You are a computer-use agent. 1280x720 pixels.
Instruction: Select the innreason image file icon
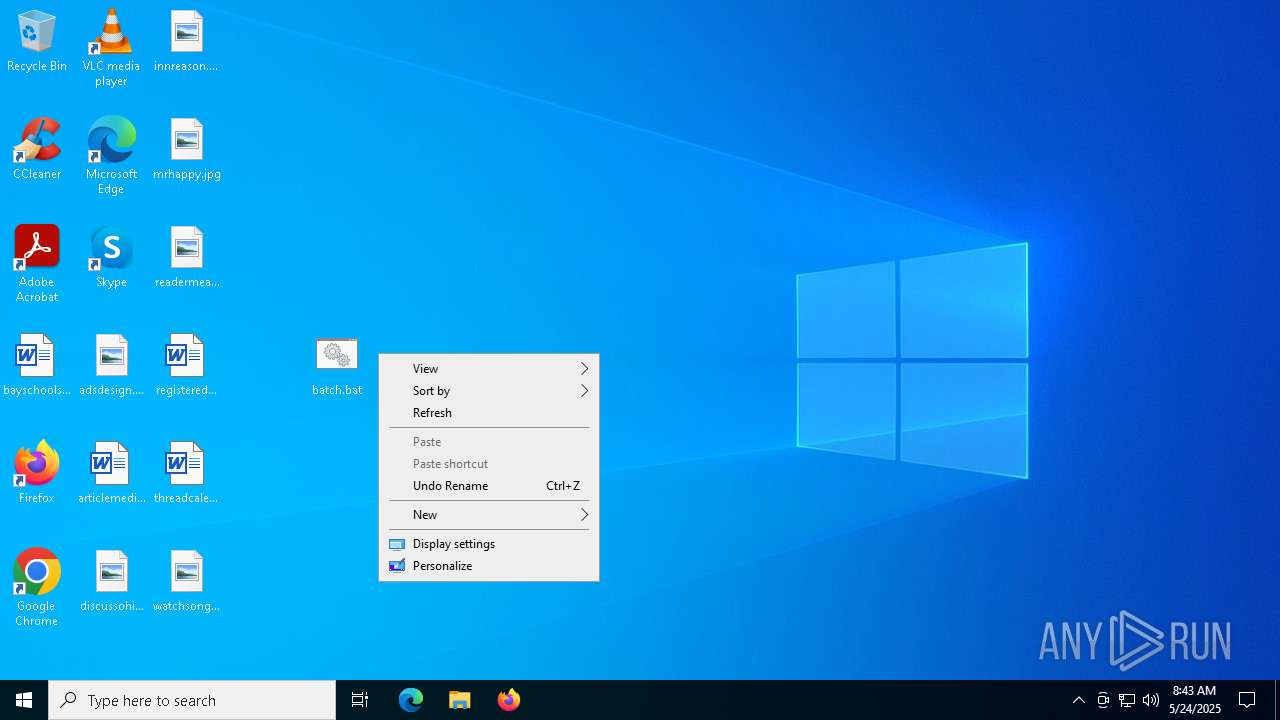[x=186, y=41]
